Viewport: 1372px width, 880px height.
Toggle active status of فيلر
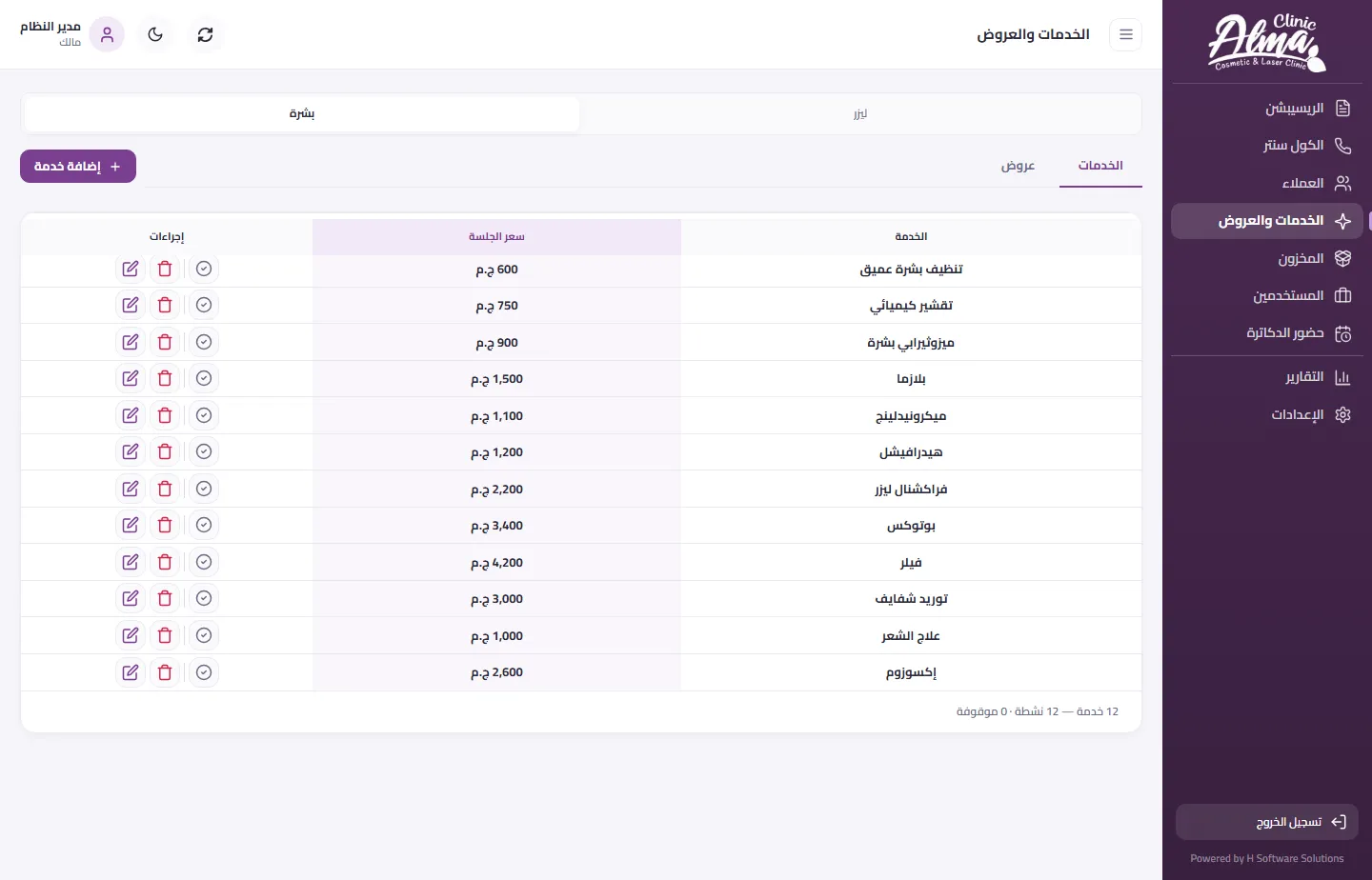point(204,562)
